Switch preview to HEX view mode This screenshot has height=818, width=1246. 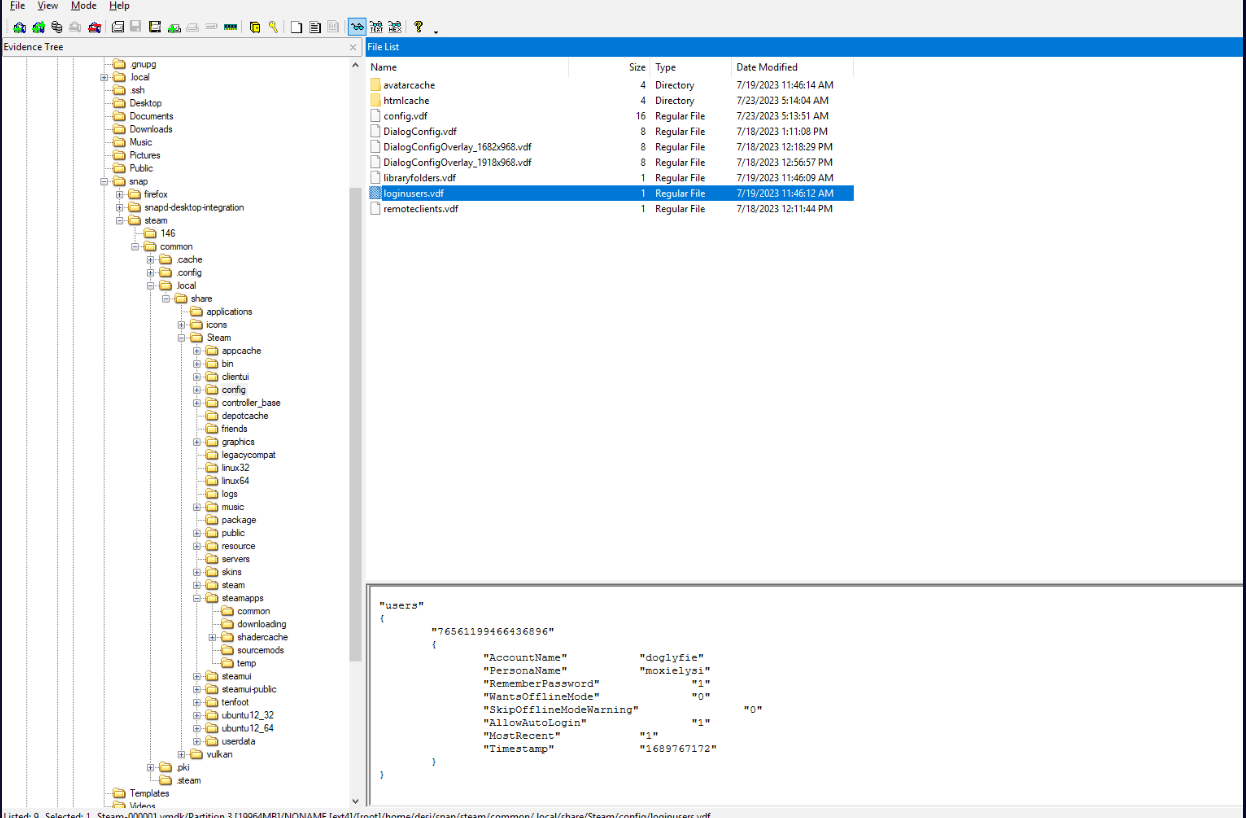pyautogui.click(x=395, y=27)
